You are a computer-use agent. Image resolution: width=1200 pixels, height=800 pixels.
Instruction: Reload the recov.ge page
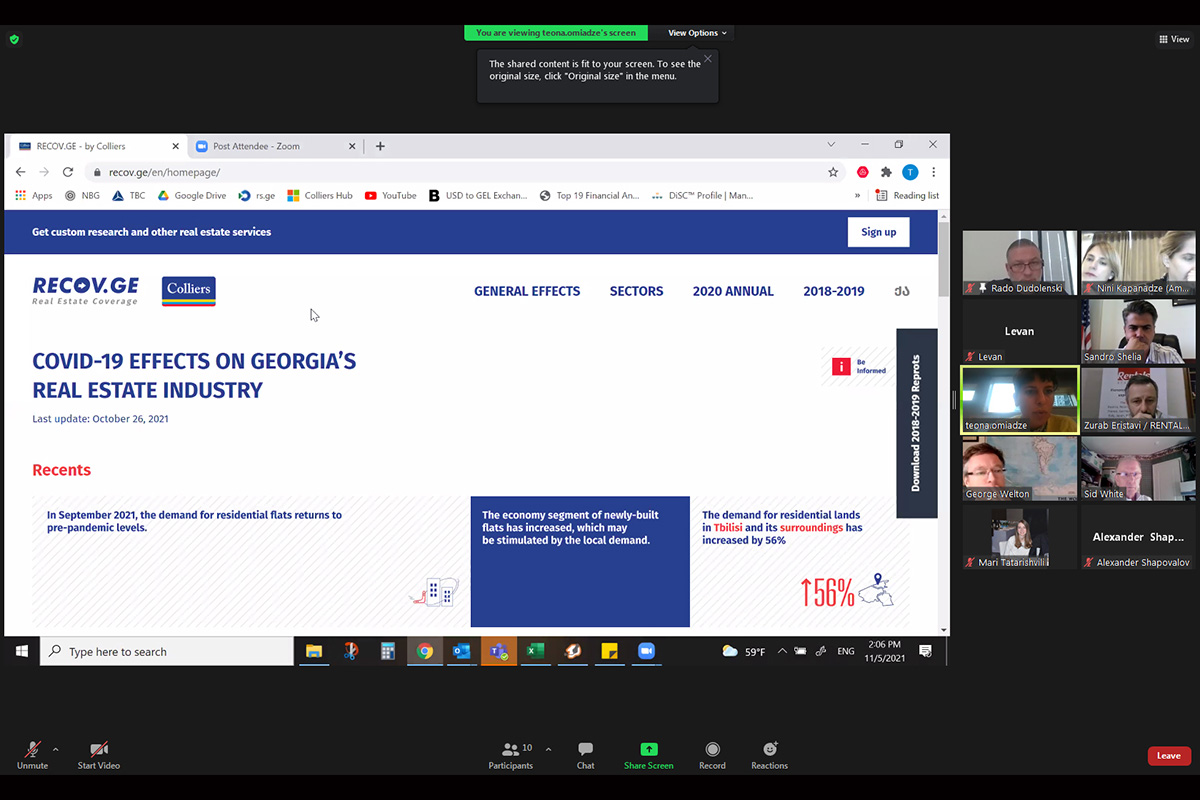(68, 172)
